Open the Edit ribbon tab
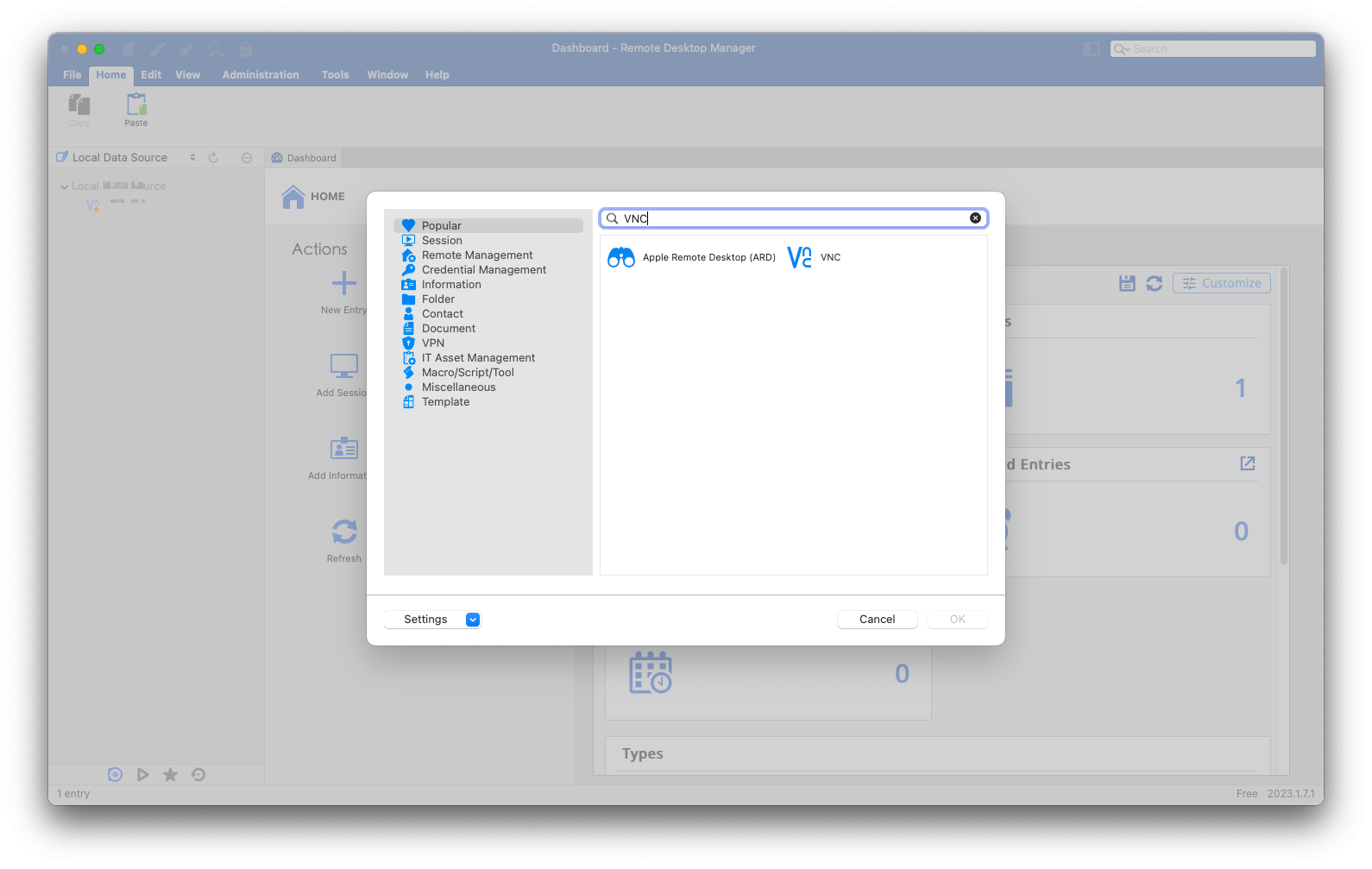The height and width of the screenshot is (869, 1372). [151, 75]
